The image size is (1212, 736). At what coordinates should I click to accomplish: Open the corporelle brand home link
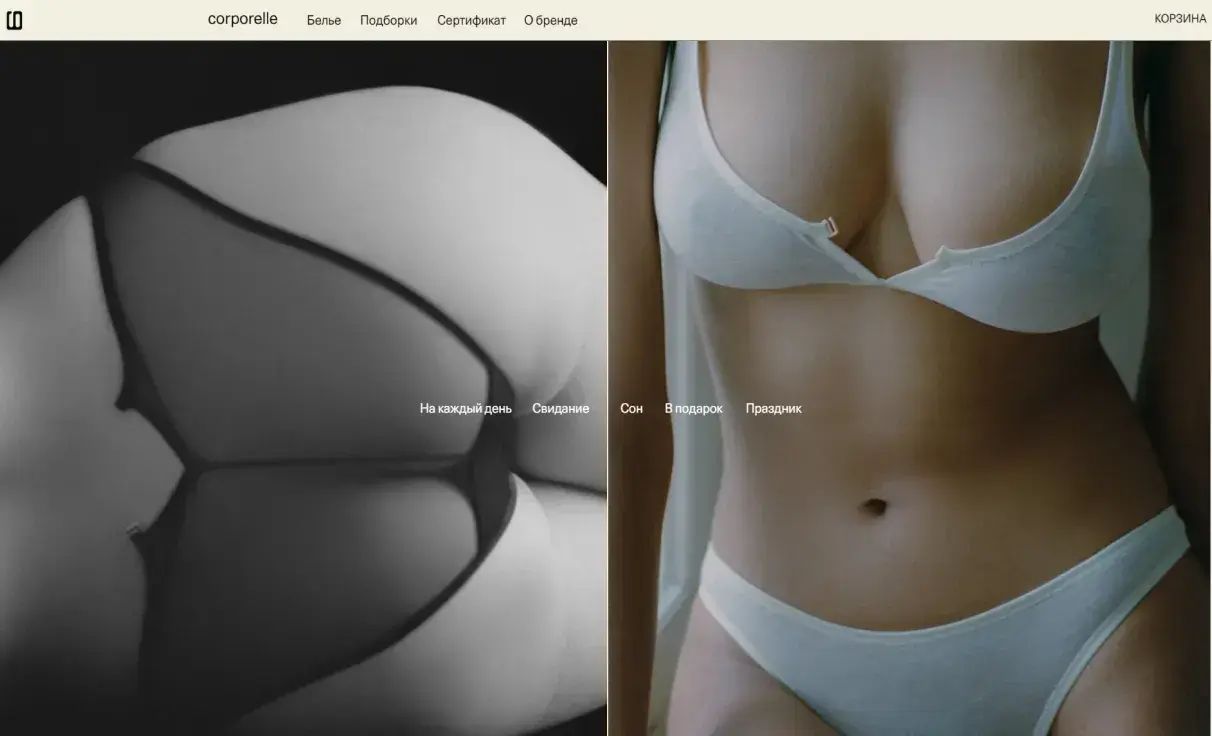[x=242, y=19]
